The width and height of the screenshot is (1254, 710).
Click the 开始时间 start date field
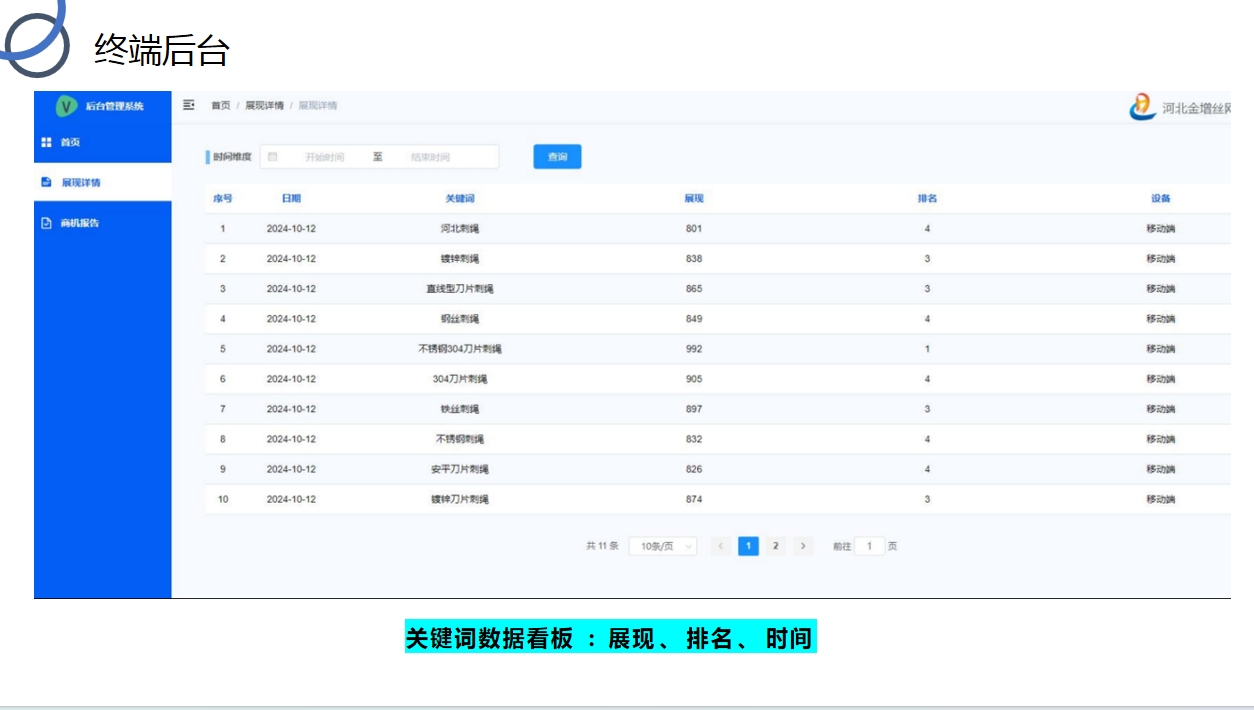click(325, 157)
